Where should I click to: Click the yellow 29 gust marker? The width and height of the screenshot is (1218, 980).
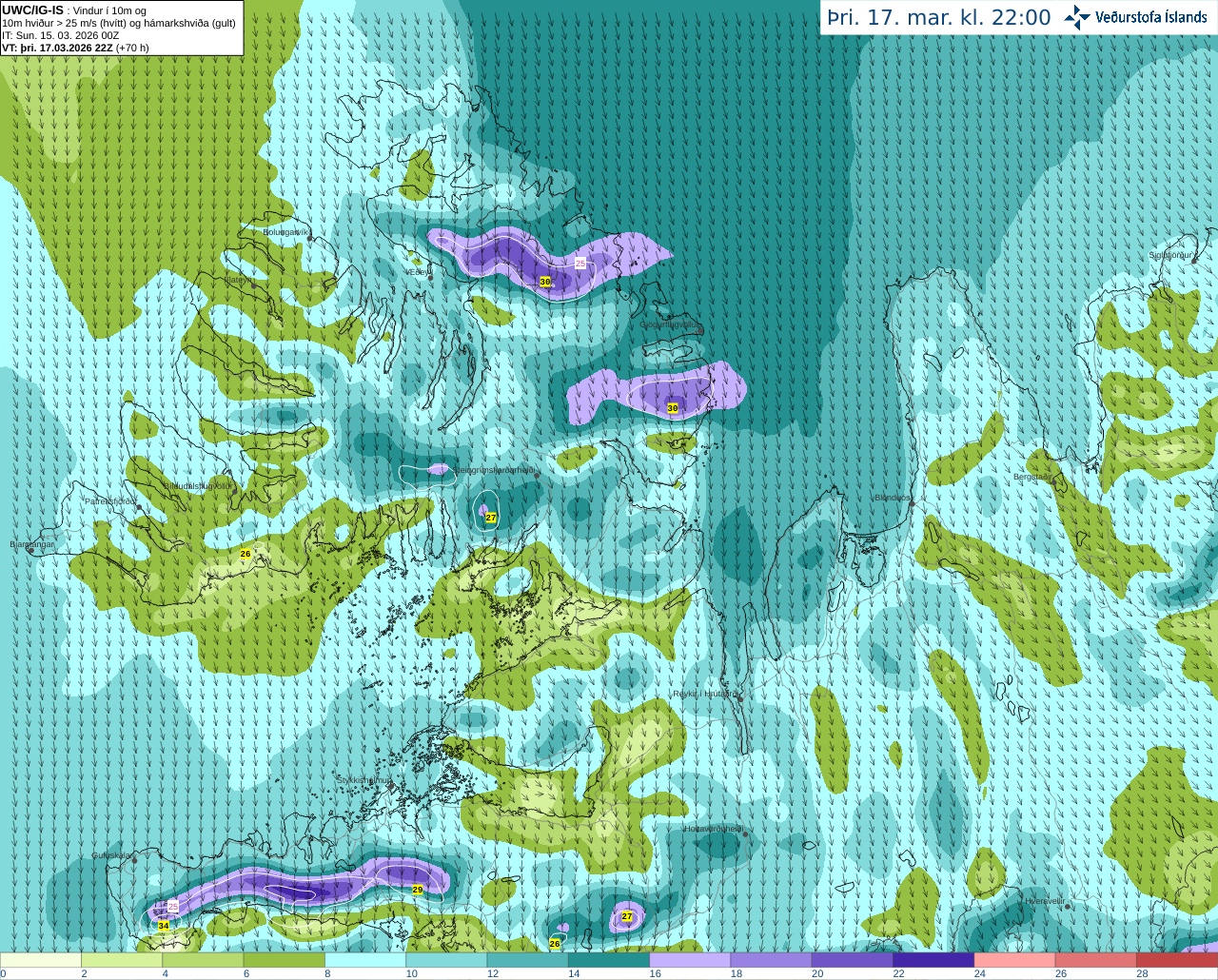pyautogui.click(x=418, y=890)
